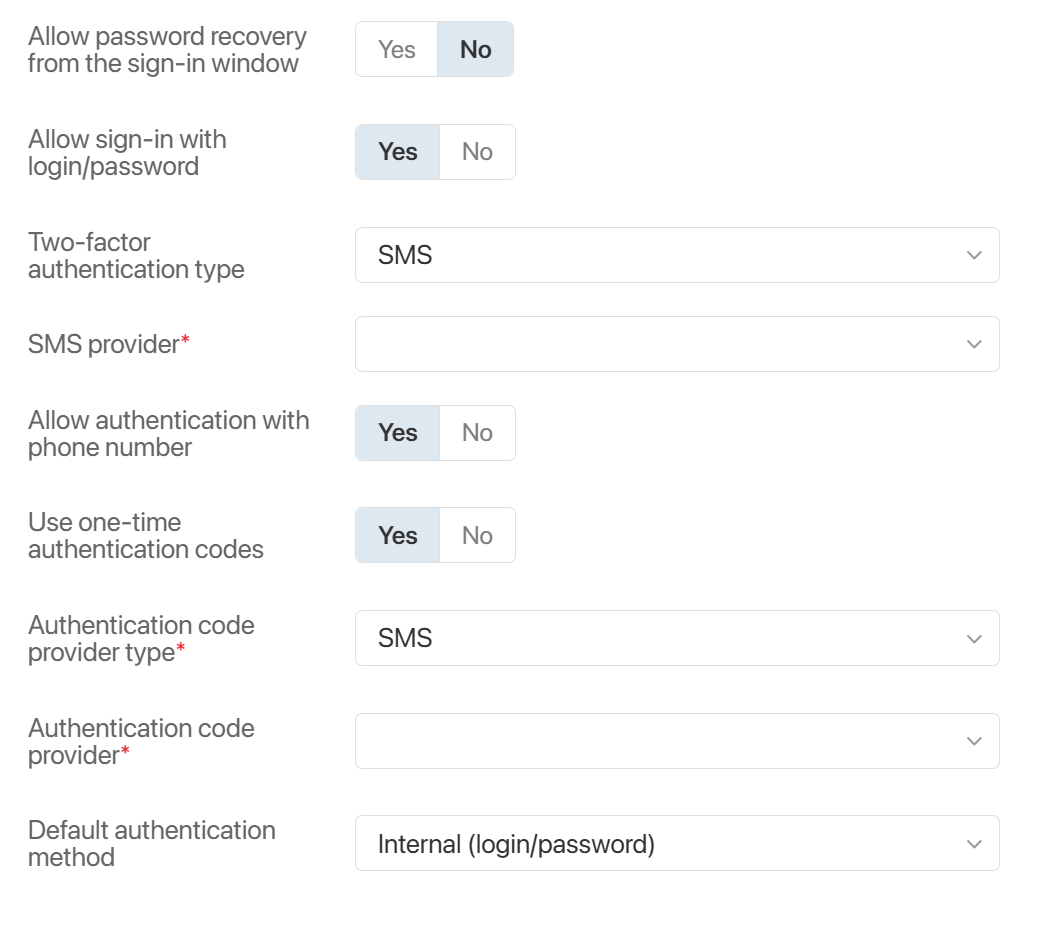Select Yes for password recovery from sign-in window
This screenshot has width=1047, height=926.
(x=397, y=50)
